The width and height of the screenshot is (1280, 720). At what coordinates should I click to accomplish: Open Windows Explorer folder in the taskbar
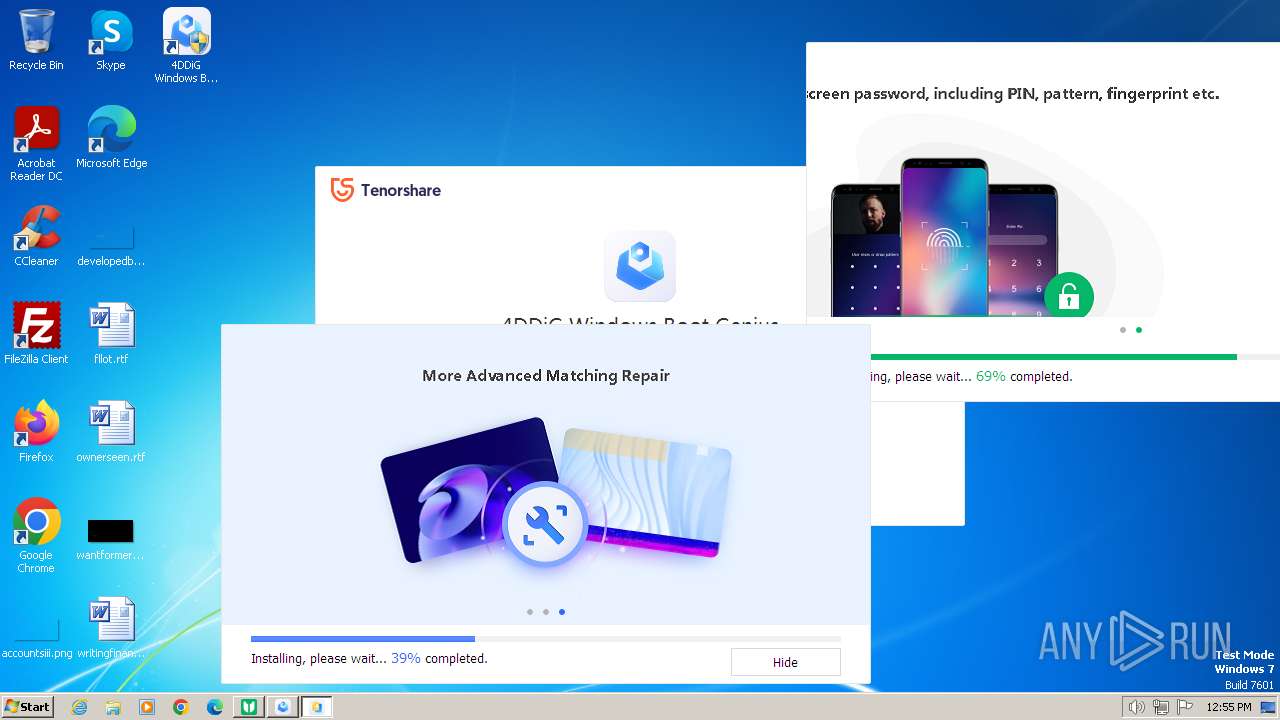113,707
